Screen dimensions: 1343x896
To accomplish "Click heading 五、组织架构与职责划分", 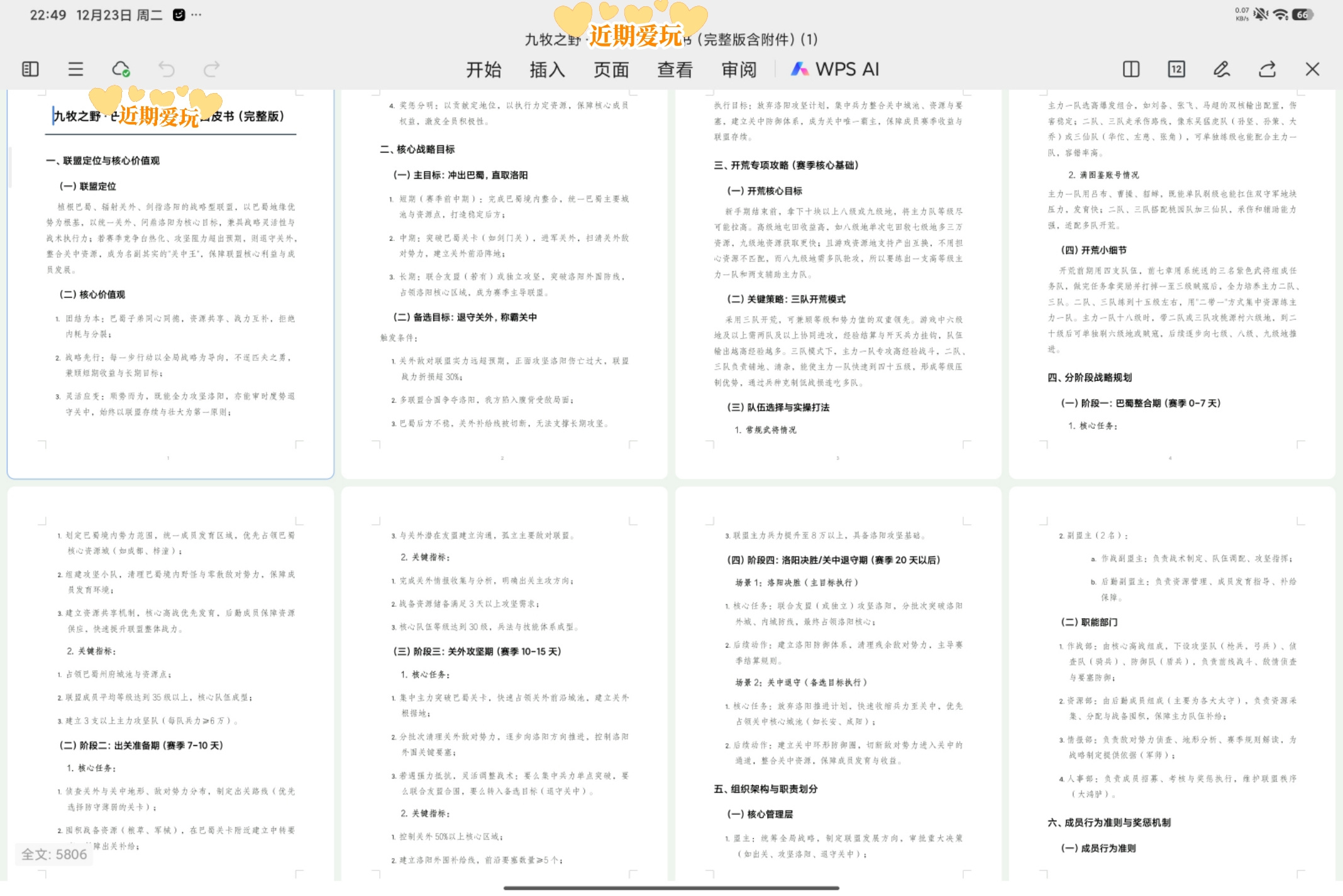I will point(765,788).
